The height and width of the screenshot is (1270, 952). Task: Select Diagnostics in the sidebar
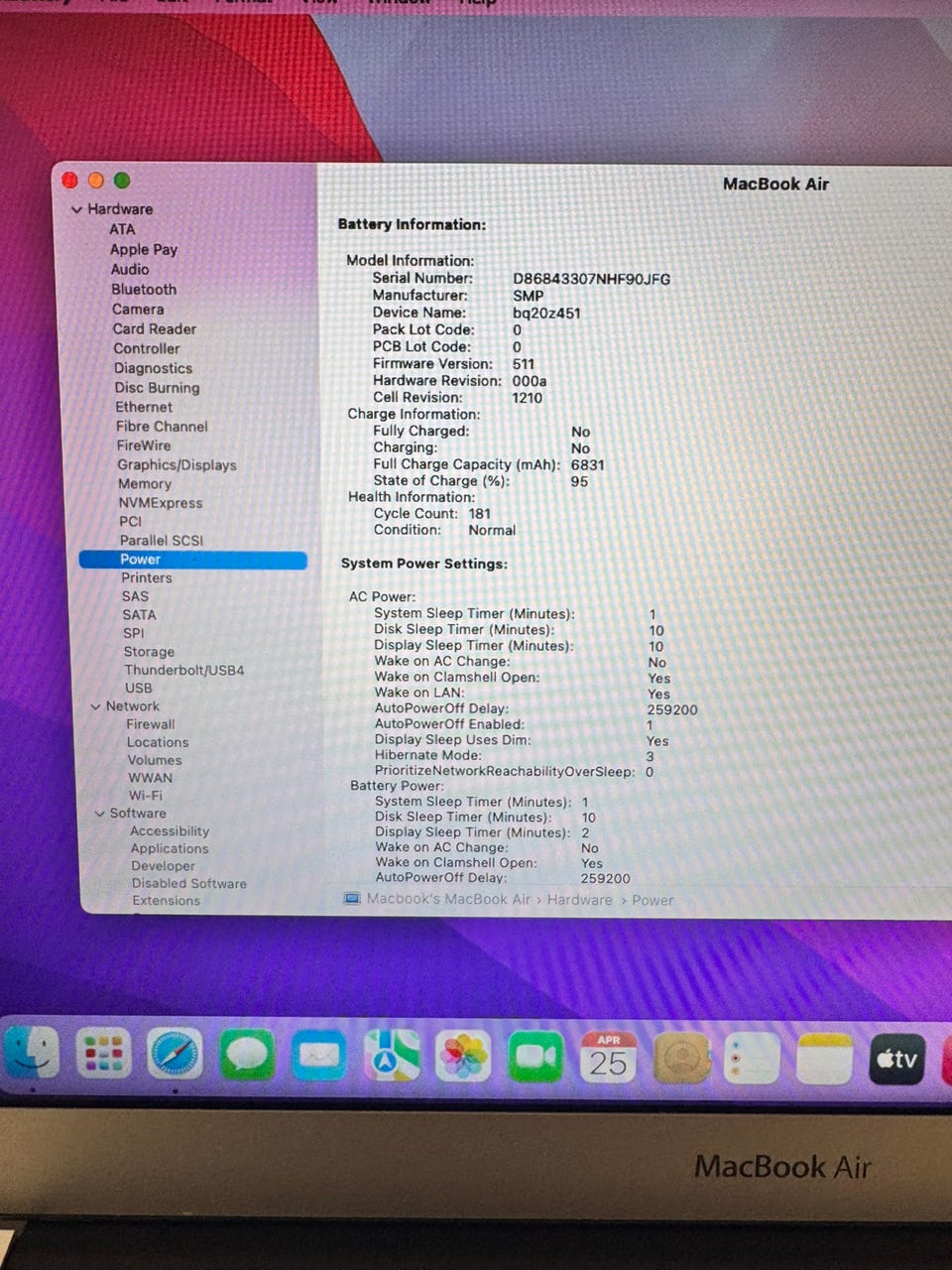(153, 368)
